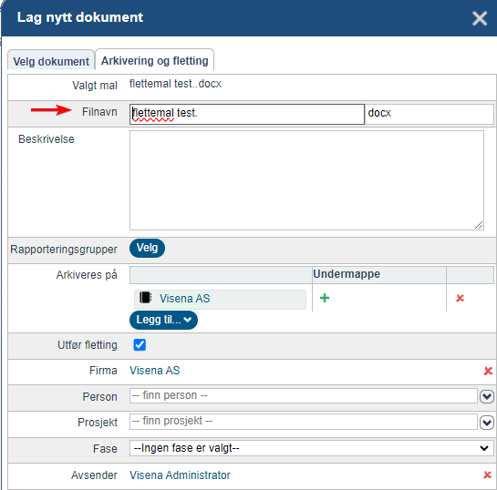Open the Fase select box
The height and width of the screenshot is (490, 497).
311,448
